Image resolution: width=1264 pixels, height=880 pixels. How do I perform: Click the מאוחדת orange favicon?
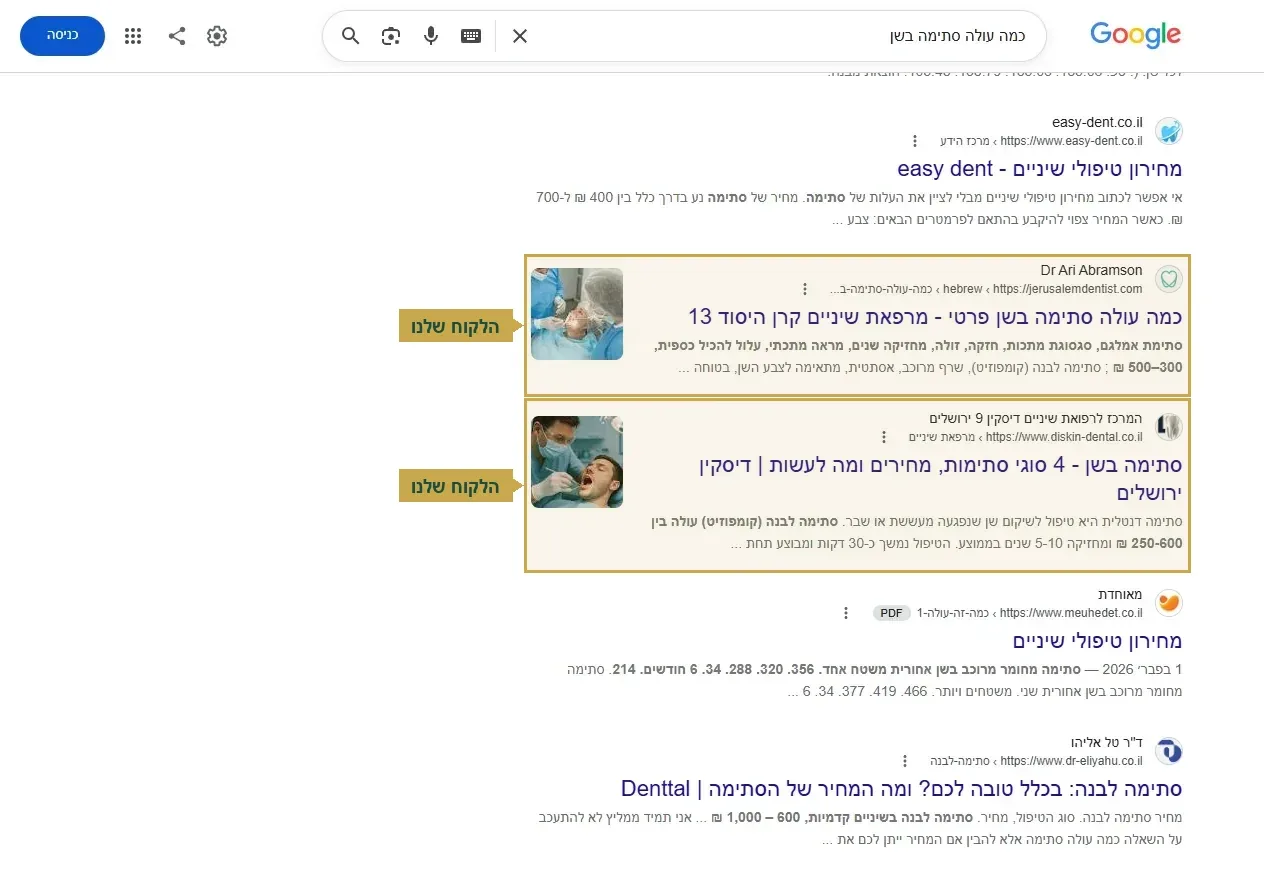pos(1168,603)
